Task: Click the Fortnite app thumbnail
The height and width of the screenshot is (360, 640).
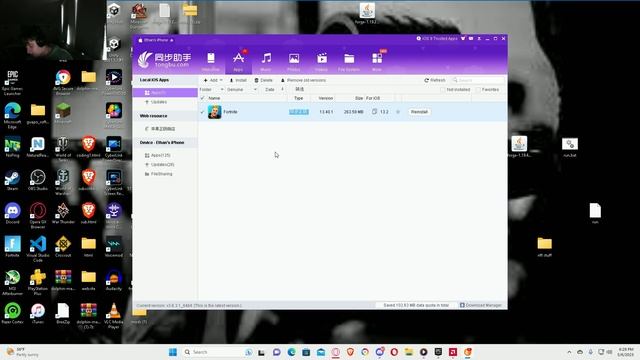Action: (x=215, y=112)
